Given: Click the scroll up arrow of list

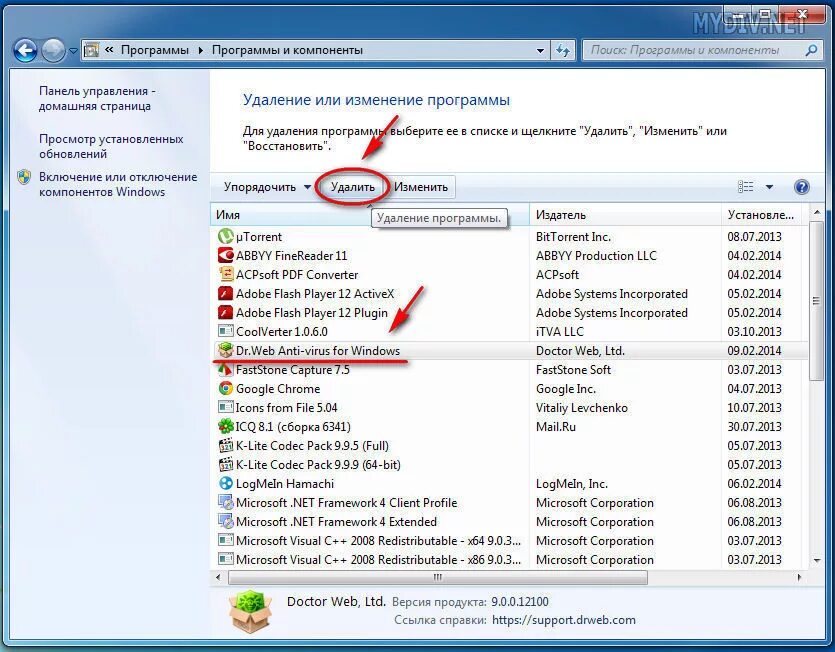Looking at the screenshot, I should pyautogui.click(x=816, y=213).
